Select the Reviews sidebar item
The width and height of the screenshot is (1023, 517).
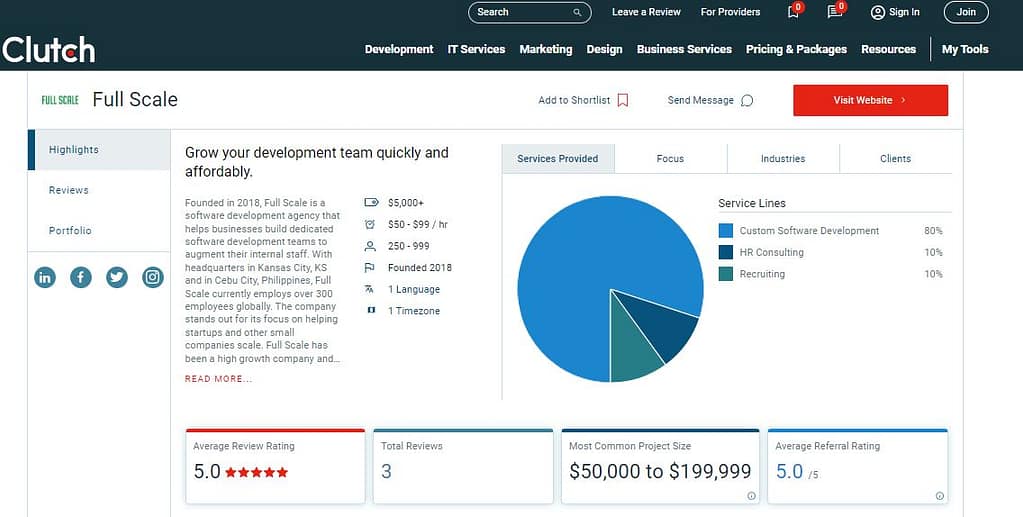tap(69, 190)
